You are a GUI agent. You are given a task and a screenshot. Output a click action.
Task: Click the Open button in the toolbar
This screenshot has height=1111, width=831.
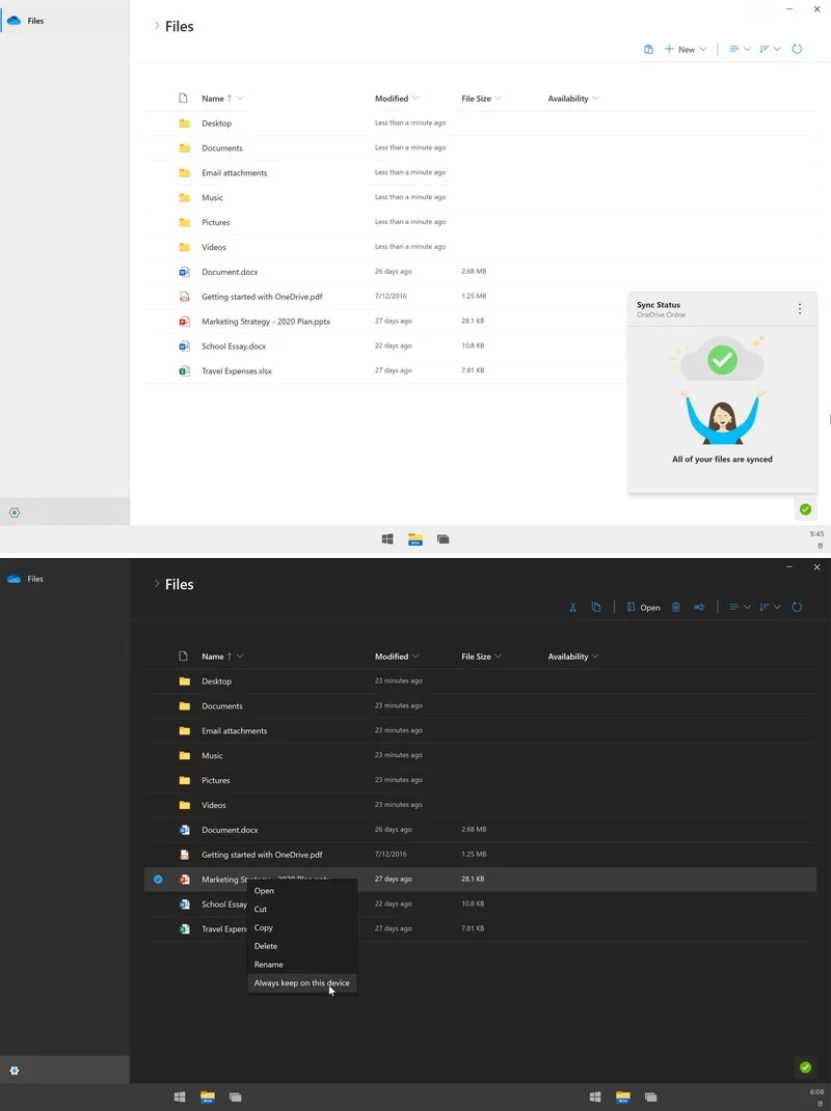click(x=643, y=607)
